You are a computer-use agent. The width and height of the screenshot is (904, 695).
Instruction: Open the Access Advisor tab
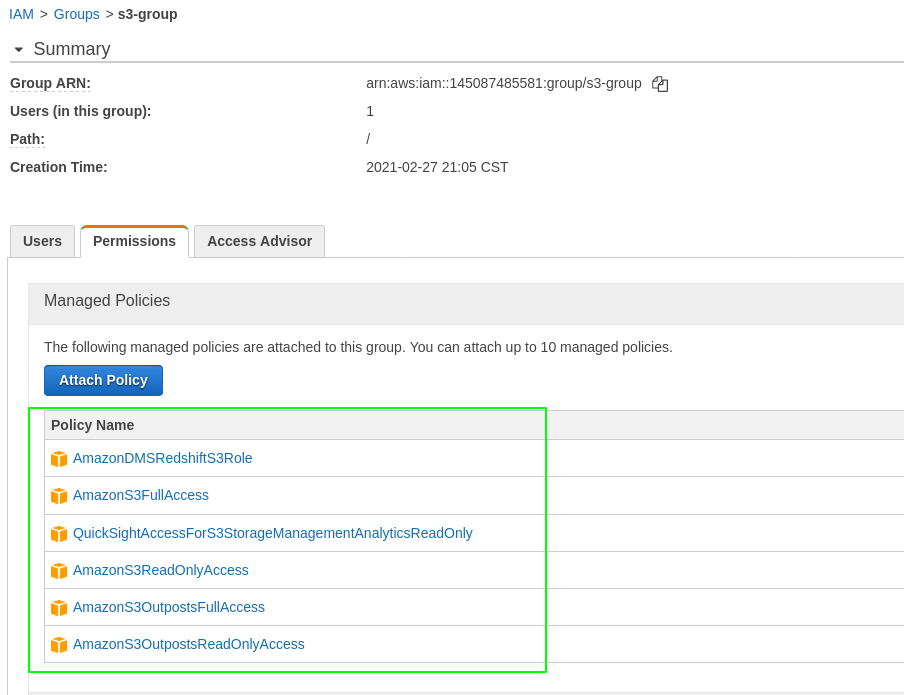[x=259, y=241]
